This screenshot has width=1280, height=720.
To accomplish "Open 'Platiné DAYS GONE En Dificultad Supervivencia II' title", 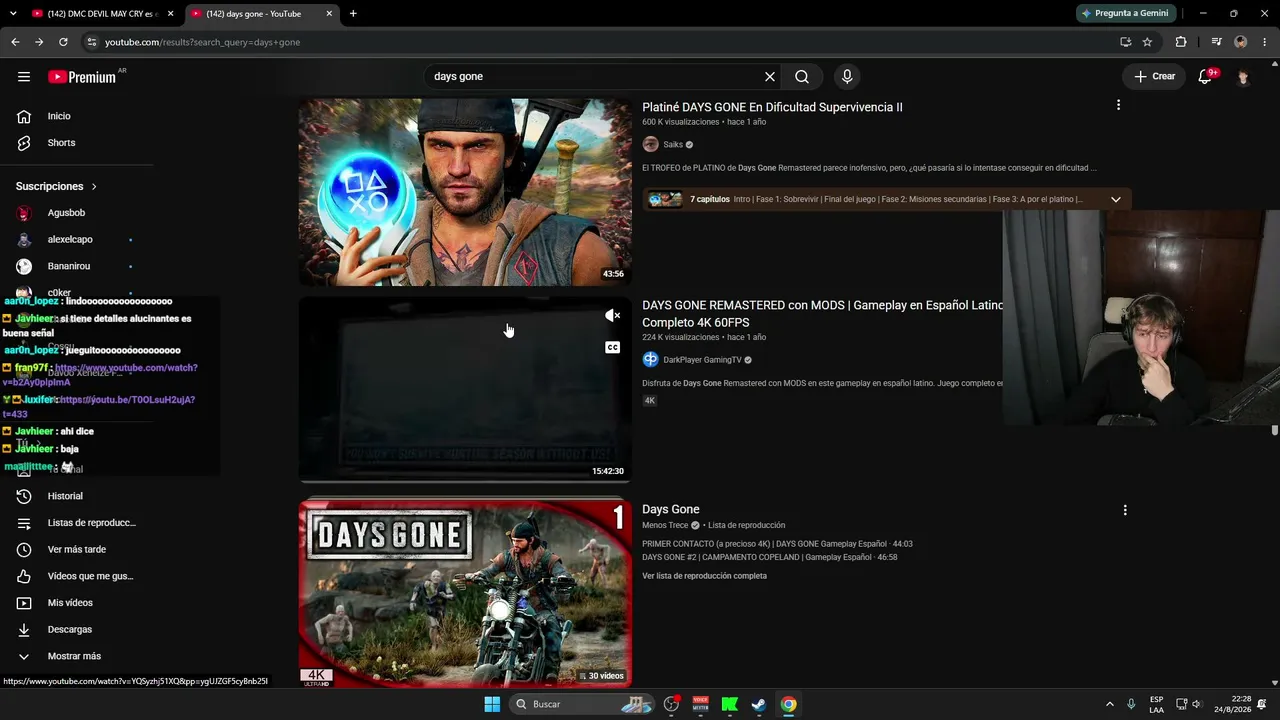I will [772, 107].
